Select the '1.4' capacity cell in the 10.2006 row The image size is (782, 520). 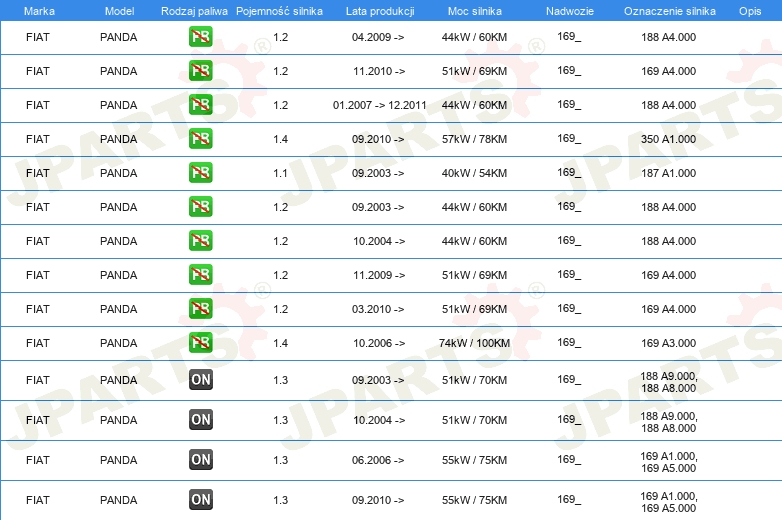click(280, 343)
